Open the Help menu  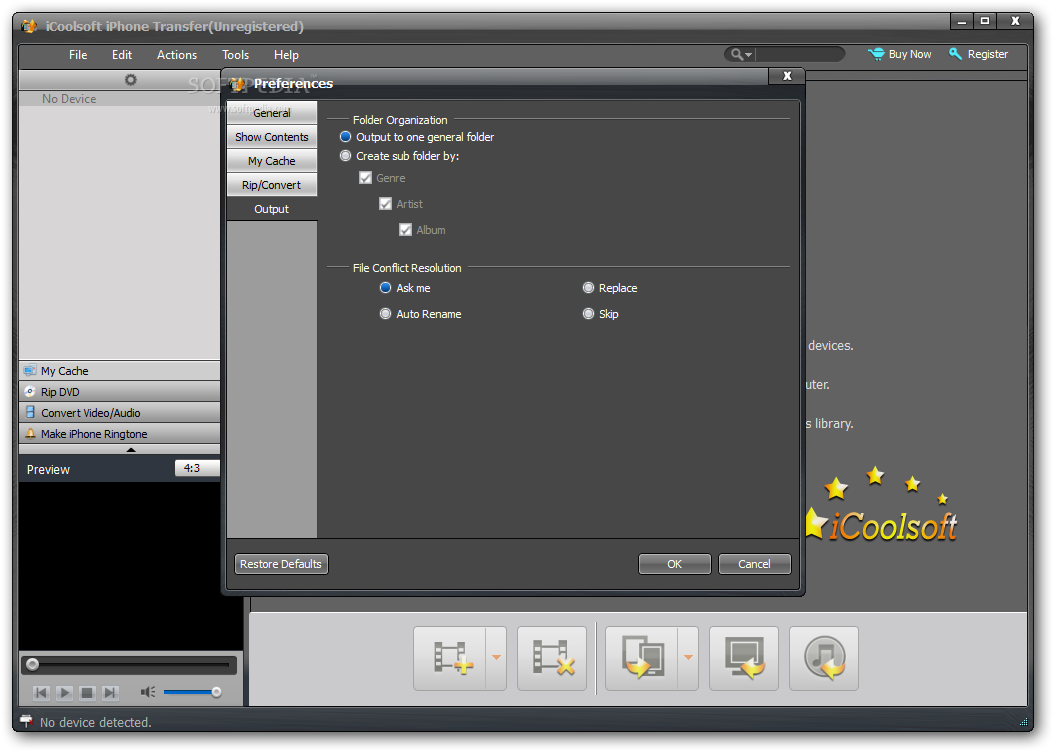coord(286,55)
